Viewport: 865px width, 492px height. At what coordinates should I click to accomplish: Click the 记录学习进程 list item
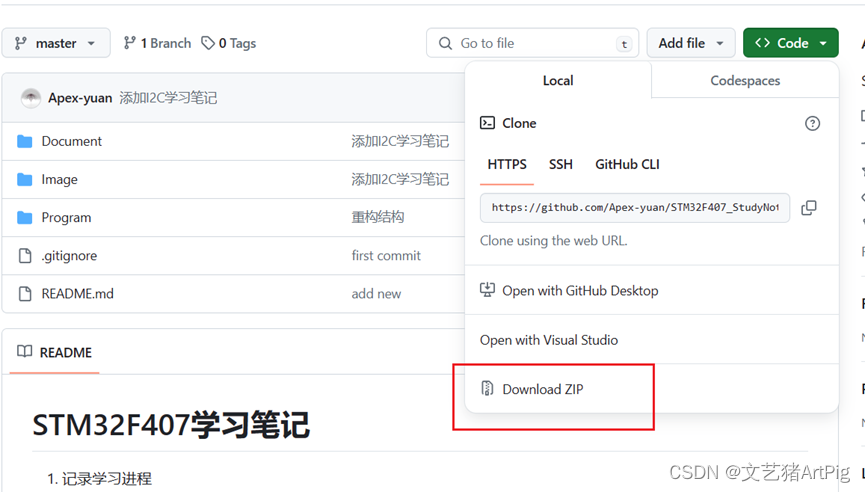[x=106, y=478]
